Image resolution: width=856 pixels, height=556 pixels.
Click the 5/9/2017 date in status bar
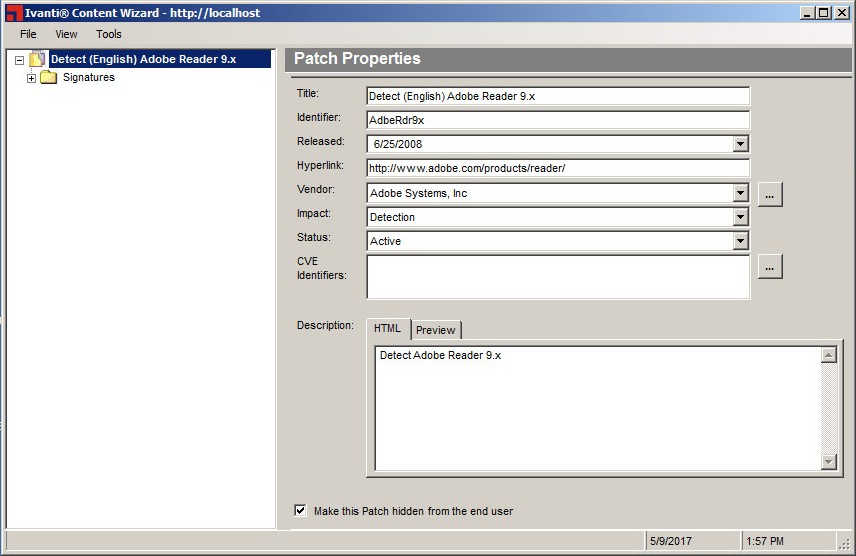[670, 541]
